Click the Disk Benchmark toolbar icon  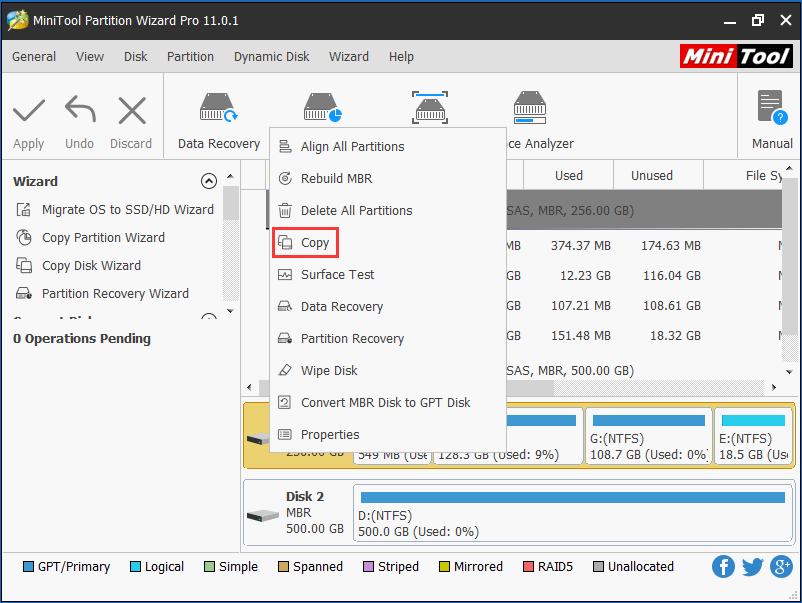(x=430, y=107)
